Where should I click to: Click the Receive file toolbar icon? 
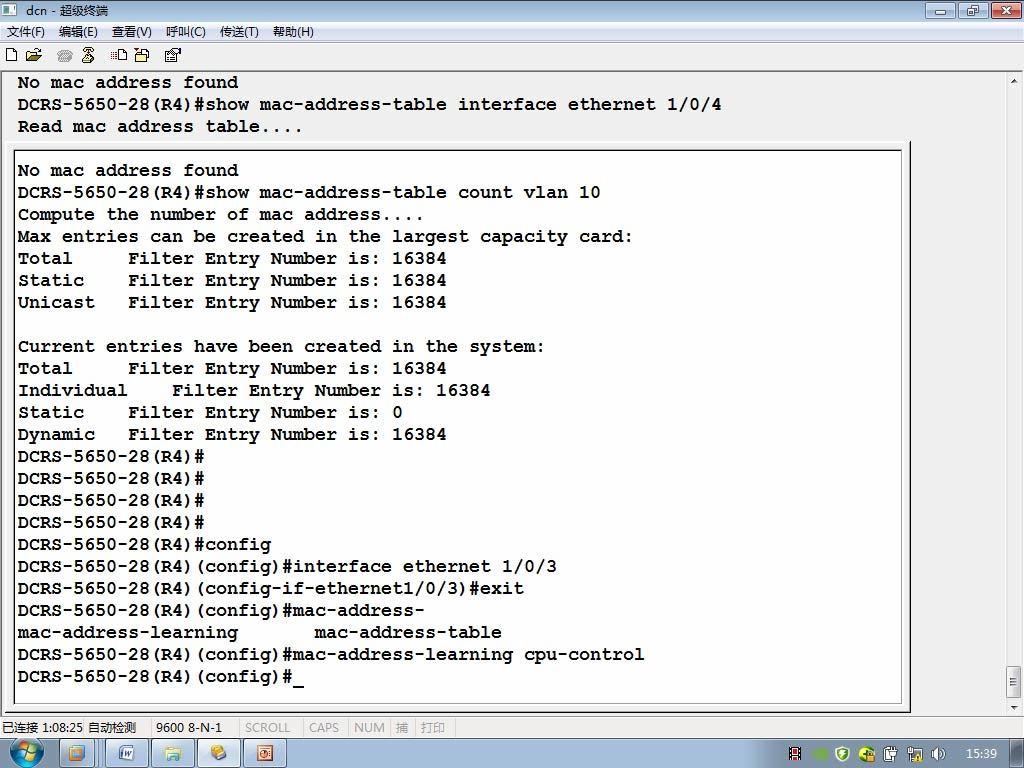142,55
